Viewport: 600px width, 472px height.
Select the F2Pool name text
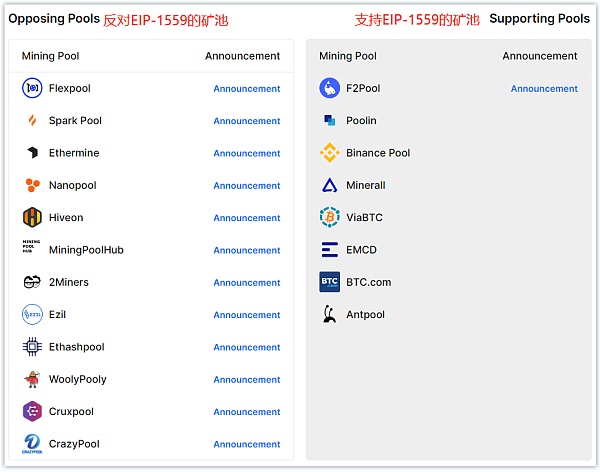[363, 88]
